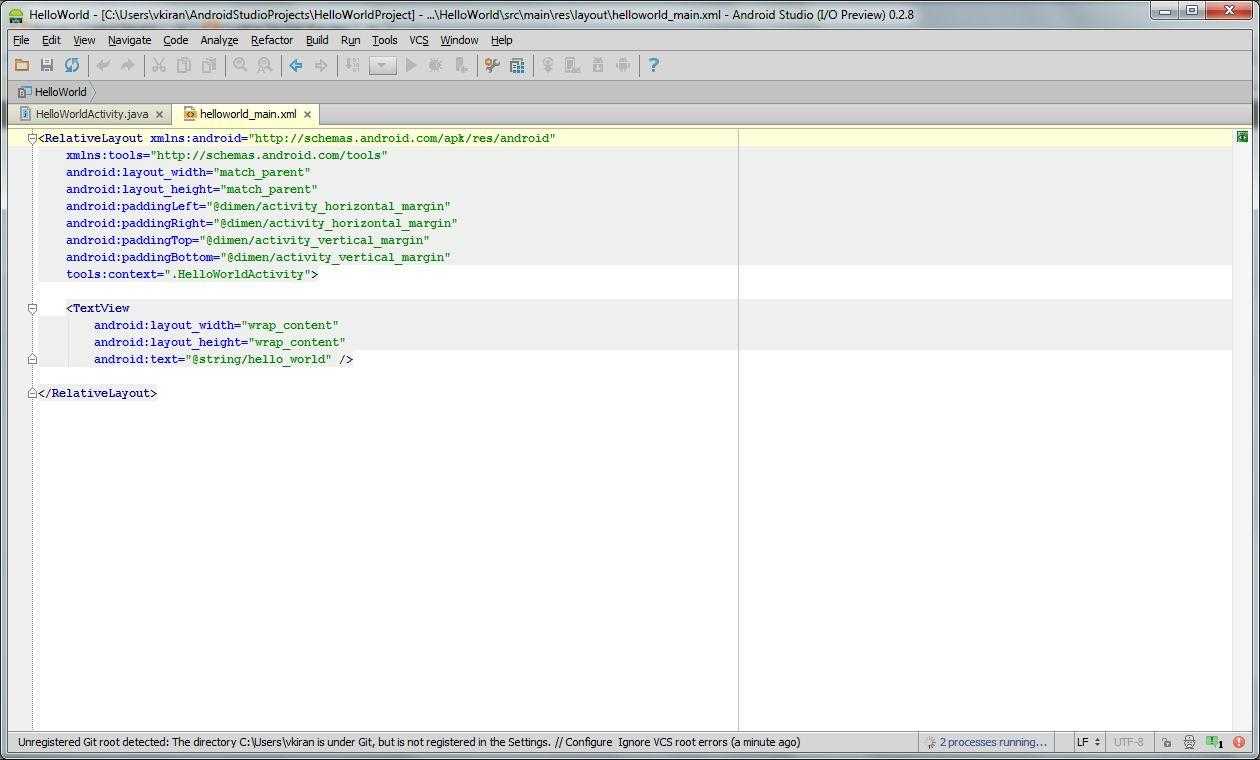Click the HelloWorld breadcrumb in navigation bar

[52, 92]
